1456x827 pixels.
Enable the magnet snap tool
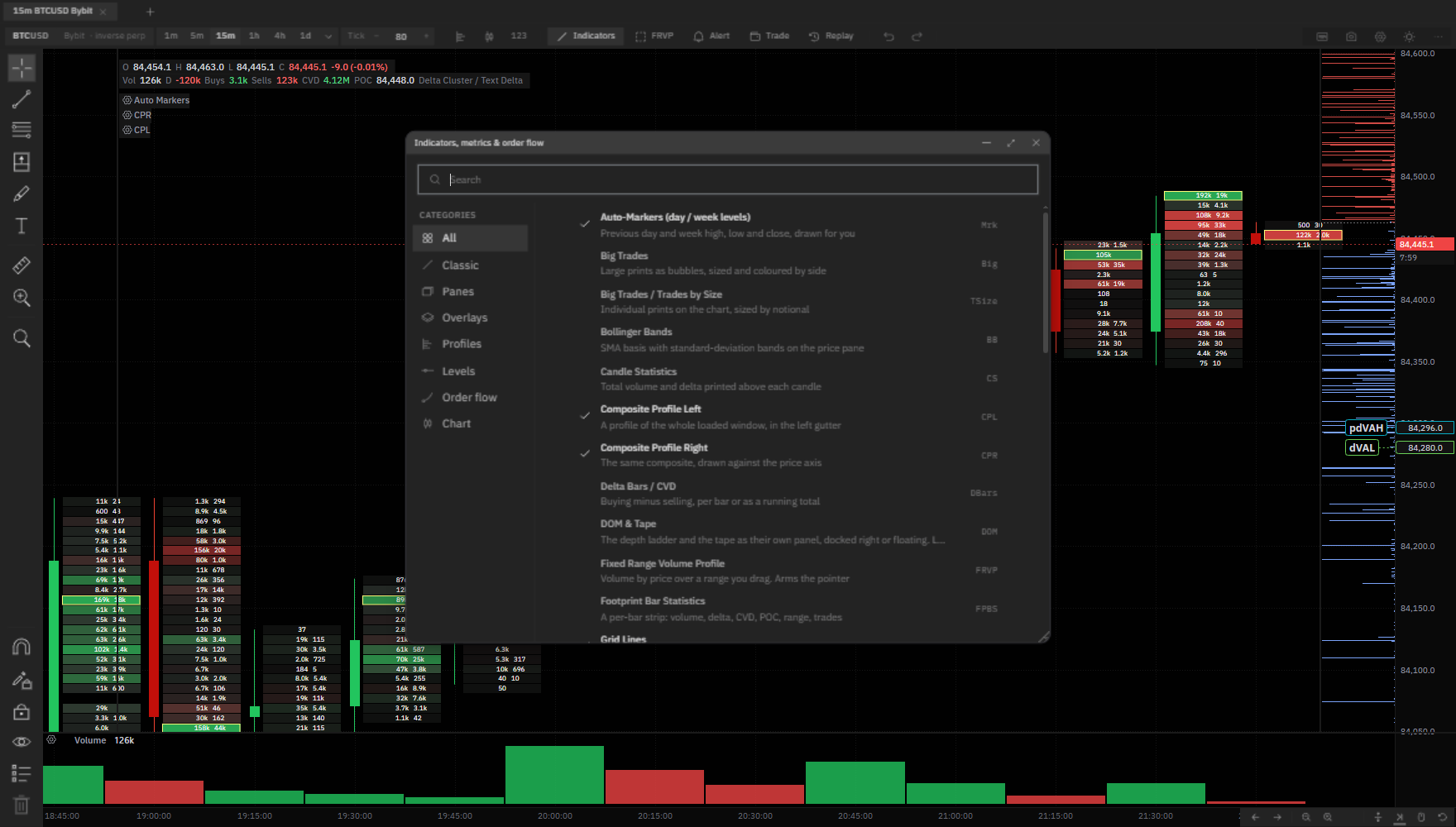click(22, 647)
